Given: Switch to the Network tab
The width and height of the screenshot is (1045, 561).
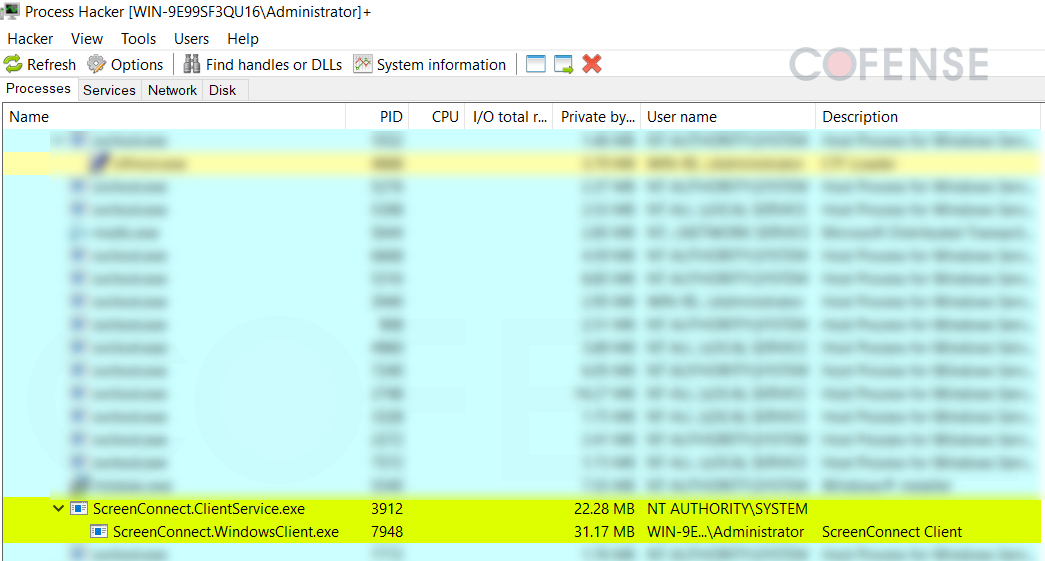Looking at the screenshot, I should [x=172, y=90].
